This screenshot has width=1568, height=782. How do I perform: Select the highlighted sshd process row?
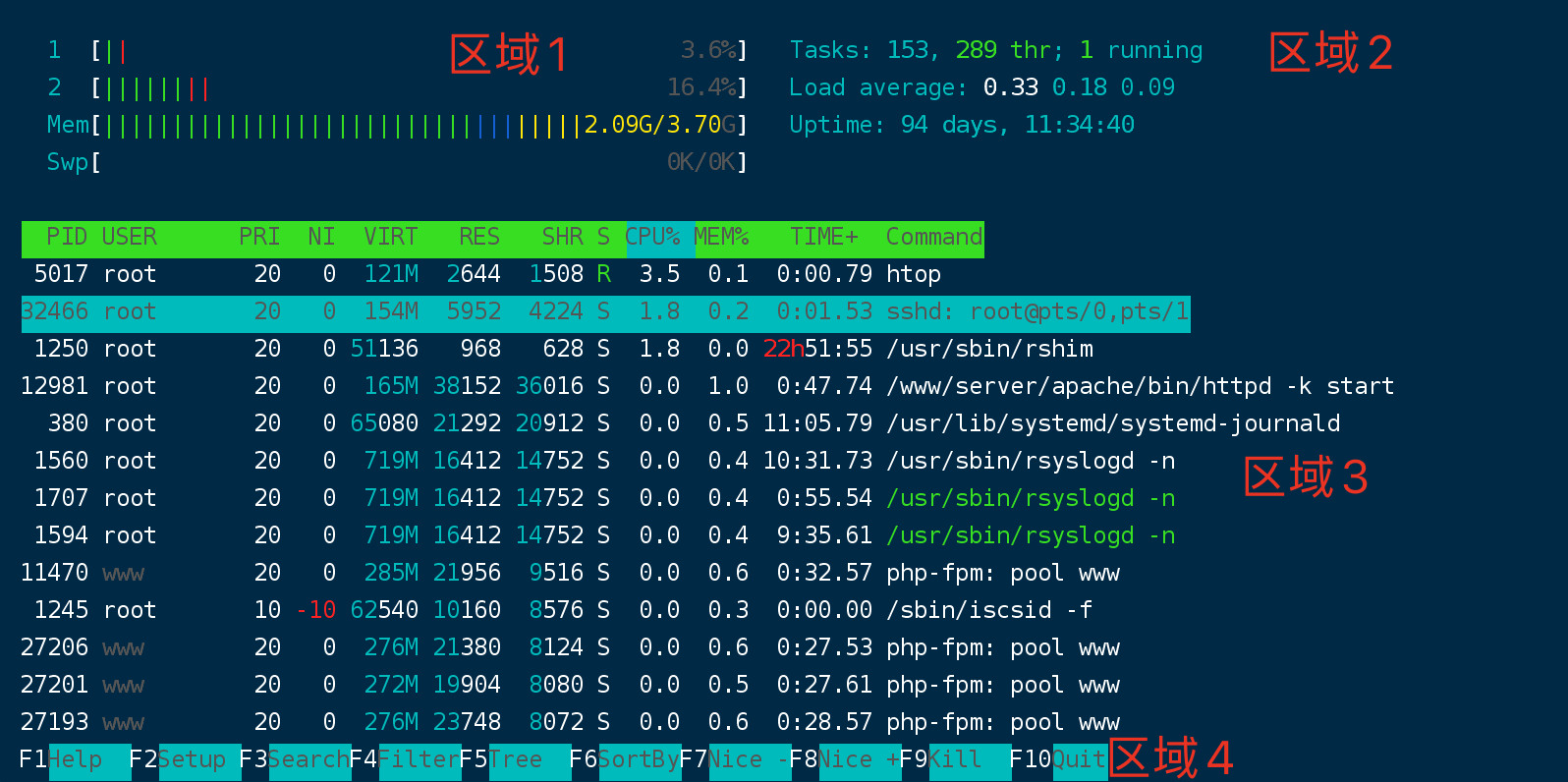(604, 312)
